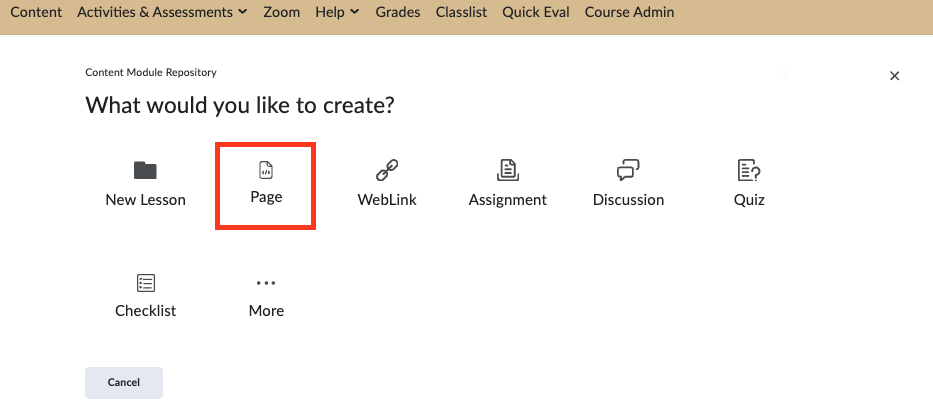Pick the Assignment document icon
The image size is (933, 417).
tap(507, 170)
